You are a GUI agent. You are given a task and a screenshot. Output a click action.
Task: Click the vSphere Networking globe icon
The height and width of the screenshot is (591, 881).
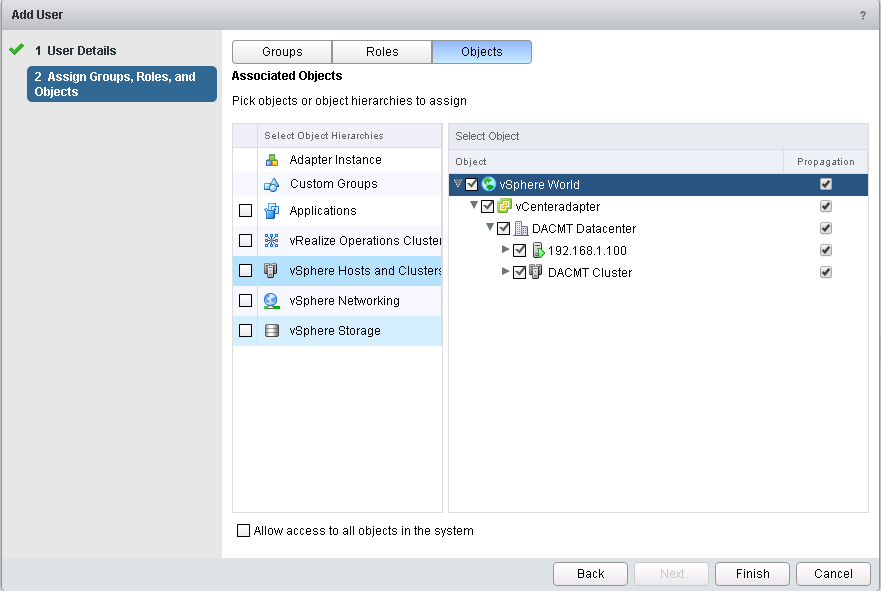pos(272,301)
